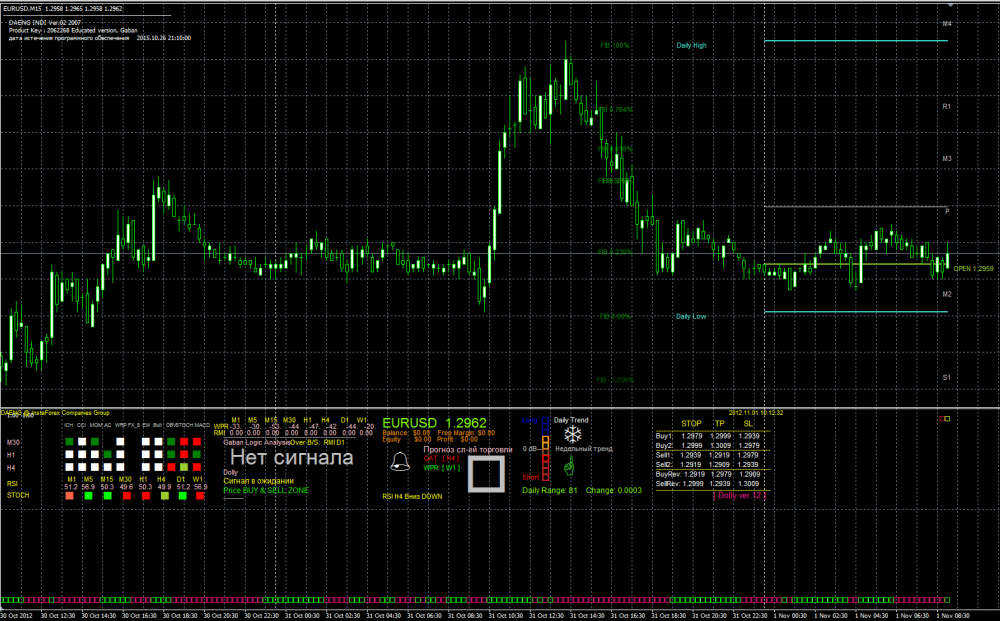Click the M30 OBV green indicator square
The width and height of the screenshot is (1000, 621).
[x=171, y=442]
